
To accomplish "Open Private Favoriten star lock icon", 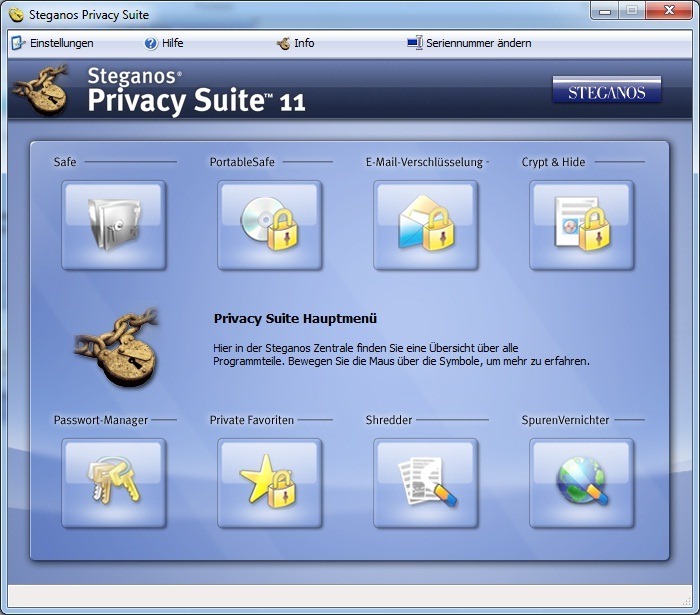I will pyautogui.click(x=270, y=483).
